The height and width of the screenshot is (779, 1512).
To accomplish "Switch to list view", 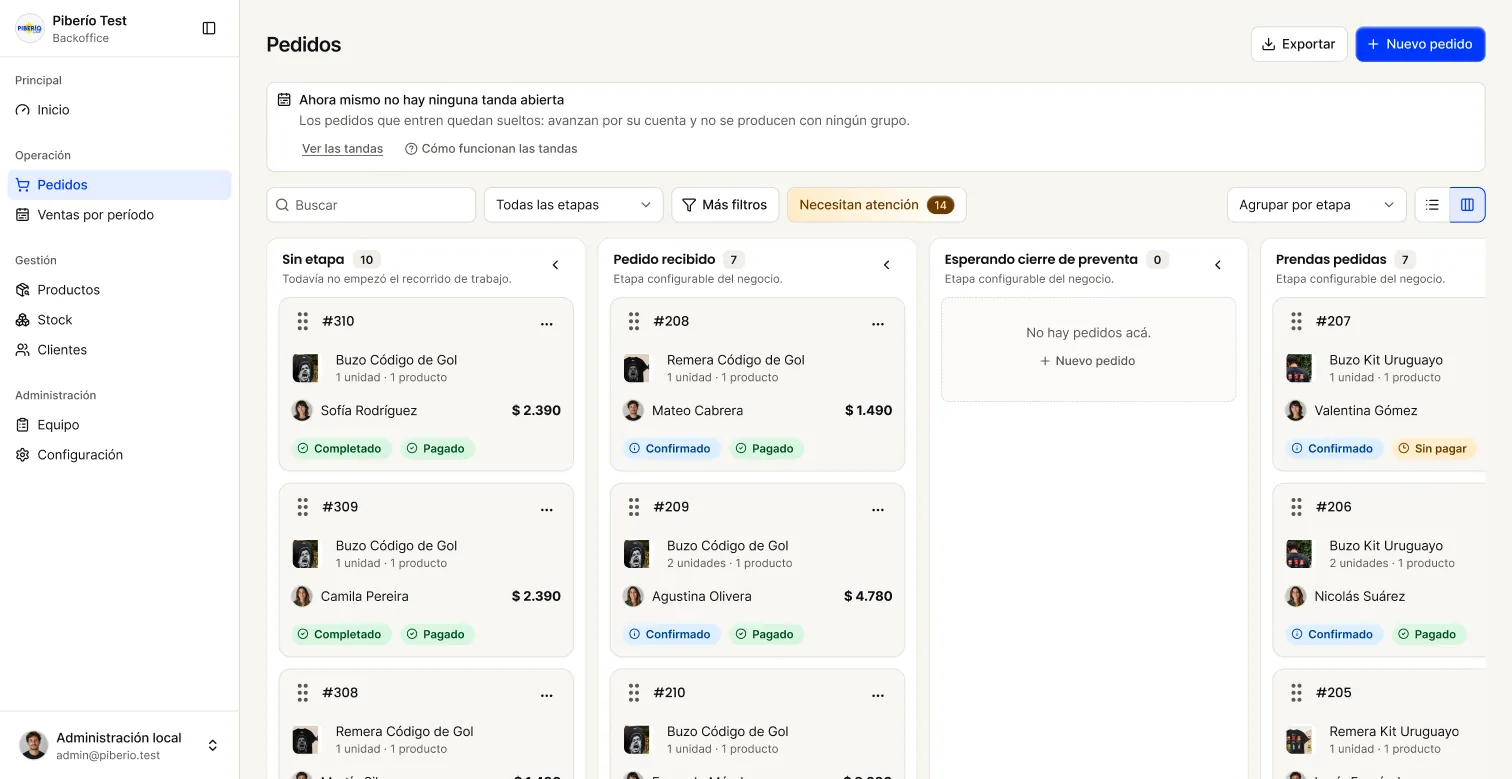I will [1432, 205].
